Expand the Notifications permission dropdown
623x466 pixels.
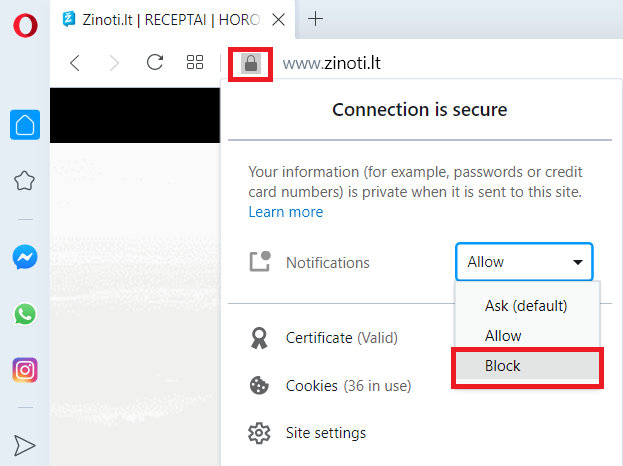(x=524, y=262)
